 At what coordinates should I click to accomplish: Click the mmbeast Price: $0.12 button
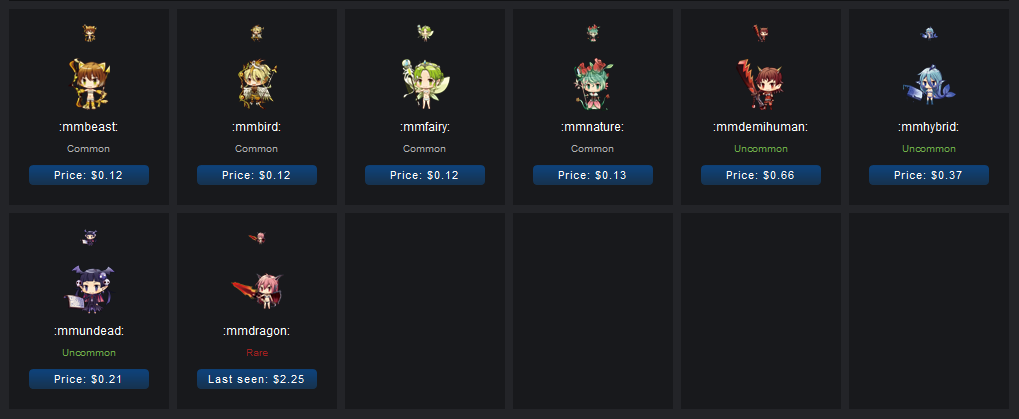coord(89,175)
